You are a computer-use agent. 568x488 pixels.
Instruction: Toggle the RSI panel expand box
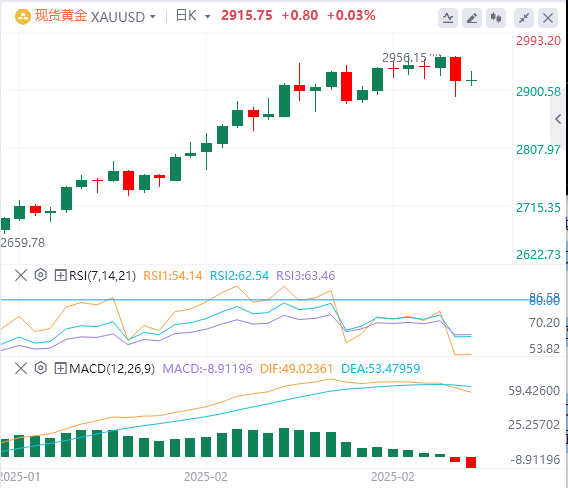[60, 276]
